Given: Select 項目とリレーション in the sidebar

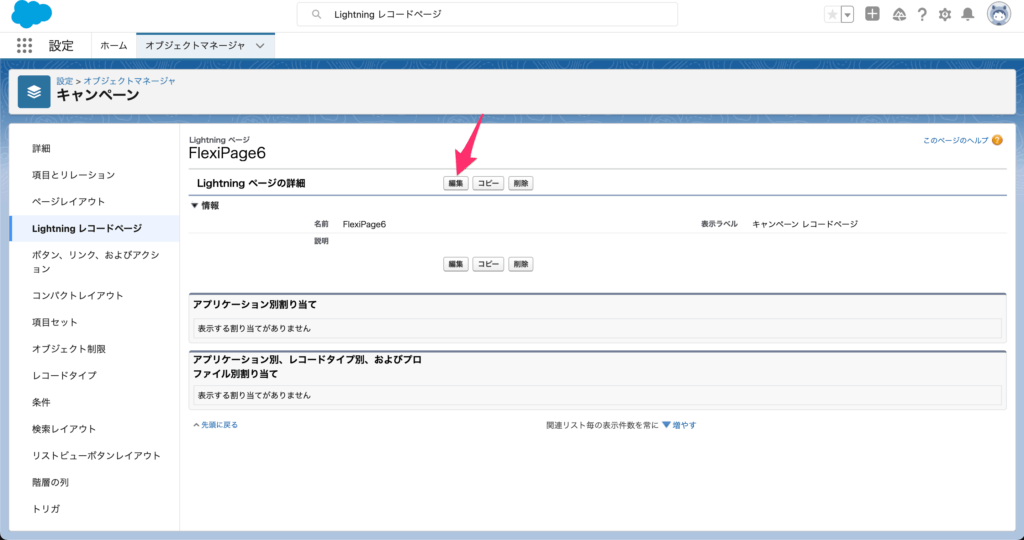Looking at the screenshot, I should point(73,175).
